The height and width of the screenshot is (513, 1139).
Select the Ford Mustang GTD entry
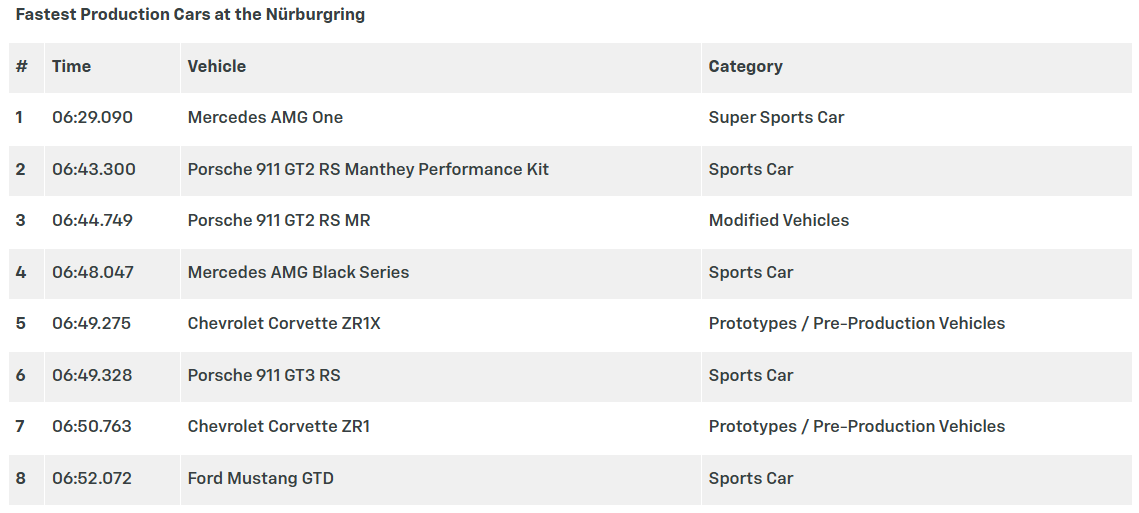coord(260,479)
